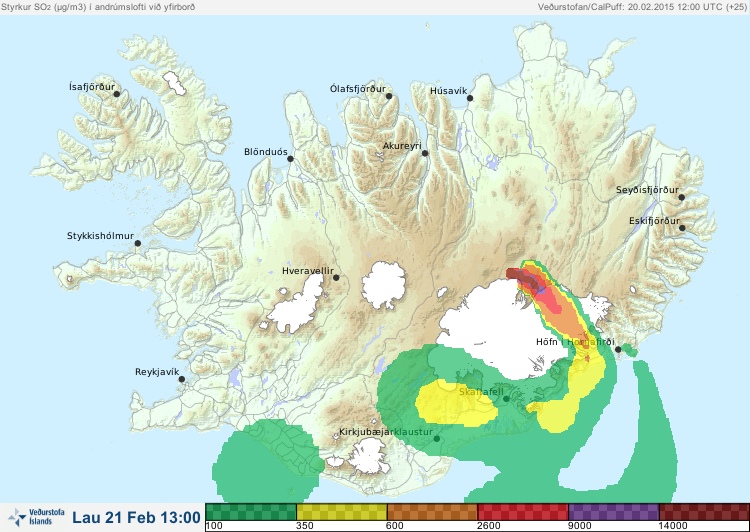
Task: Click the yellow 350 legend swatch
Action: [x=342, y=512]
